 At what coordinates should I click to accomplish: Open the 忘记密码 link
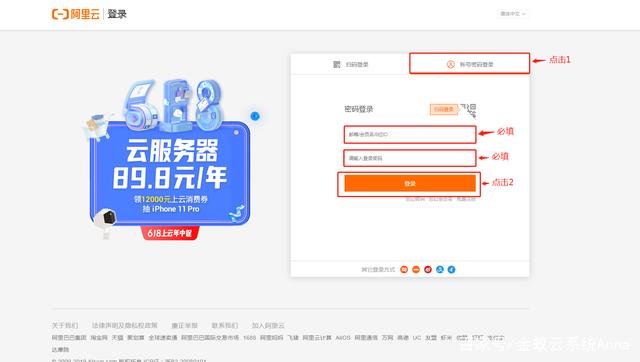pyautogui.click(x=415, y=199)
